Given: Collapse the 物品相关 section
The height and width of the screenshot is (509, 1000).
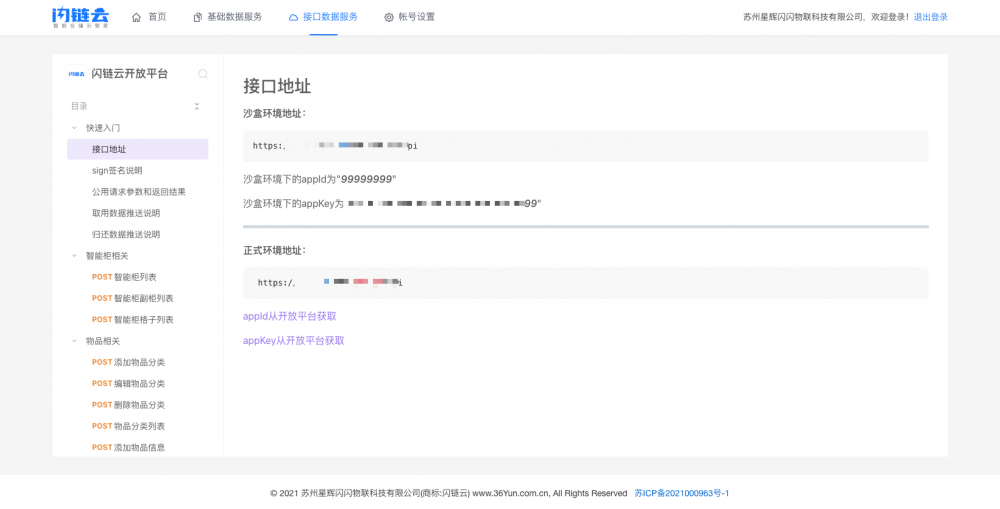Looking at the screenshot, I should coord(74,341).
